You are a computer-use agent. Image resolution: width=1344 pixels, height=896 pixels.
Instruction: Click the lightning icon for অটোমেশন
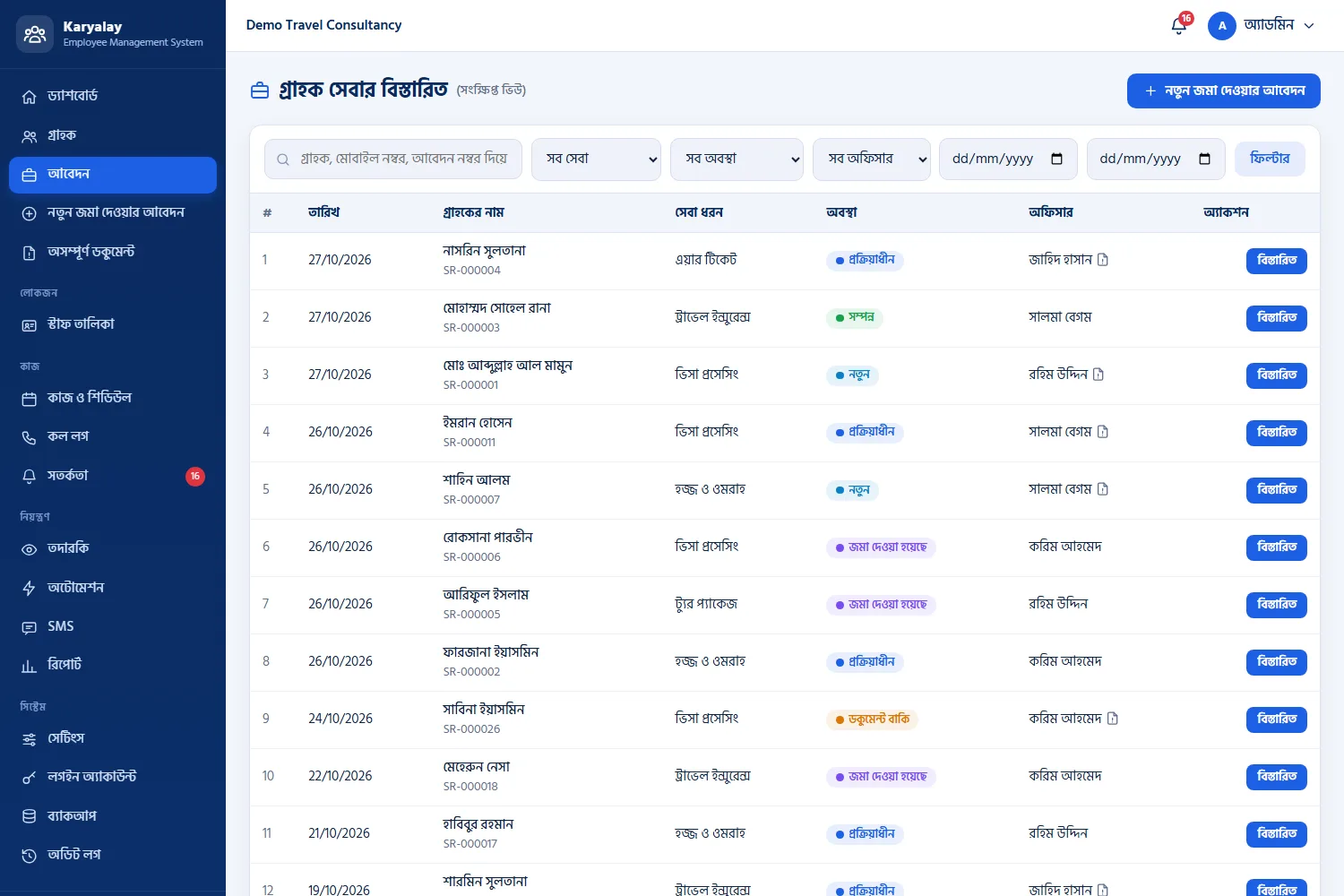pyautogui.click(x=30, y=589)
